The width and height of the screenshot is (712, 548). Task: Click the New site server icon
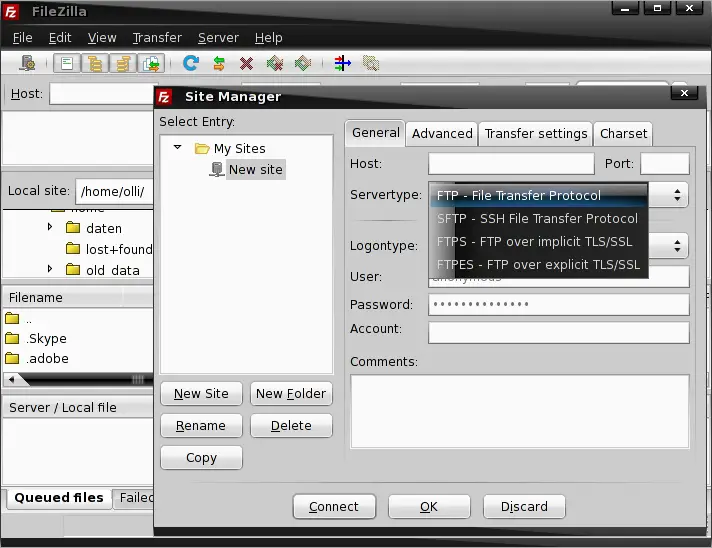click(x=217, y=169)
